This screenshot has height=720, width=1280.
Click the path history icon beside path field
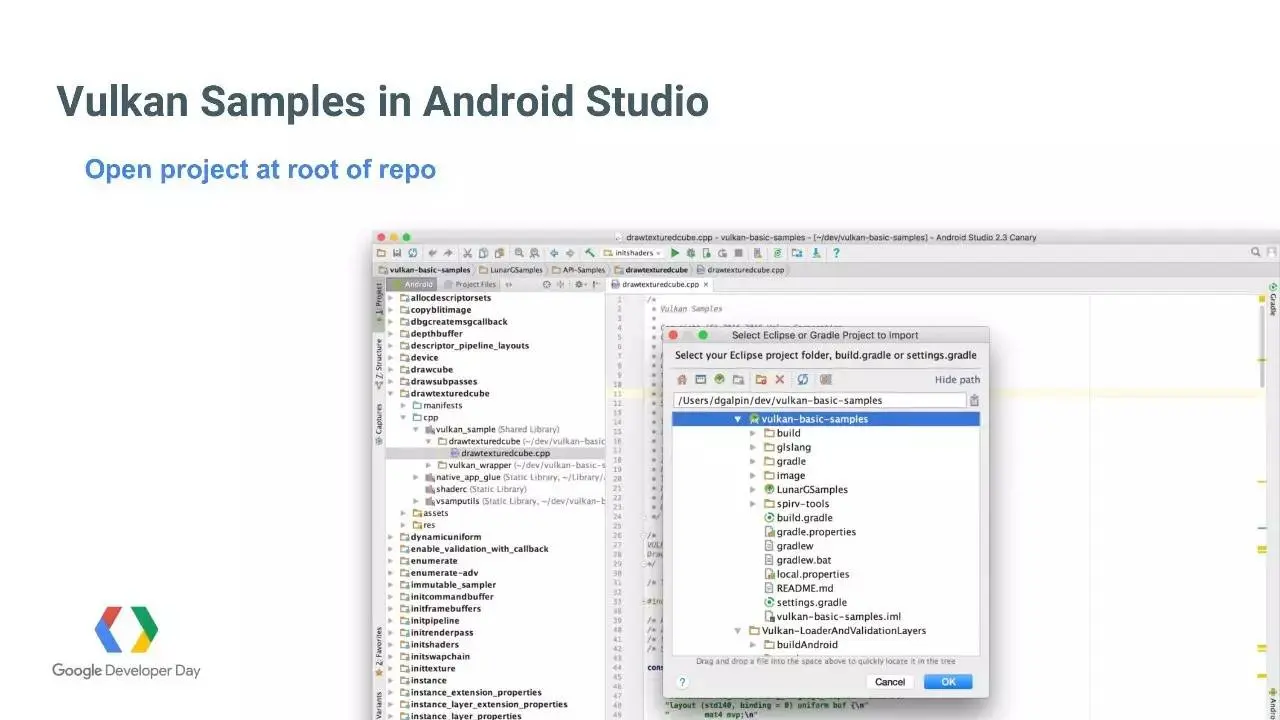coord(974,400)
